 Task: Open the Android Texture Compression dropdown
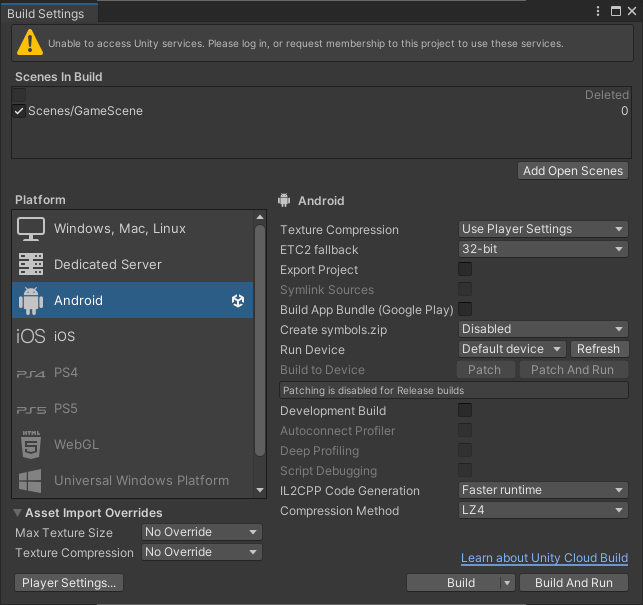(x=543, y=229)
